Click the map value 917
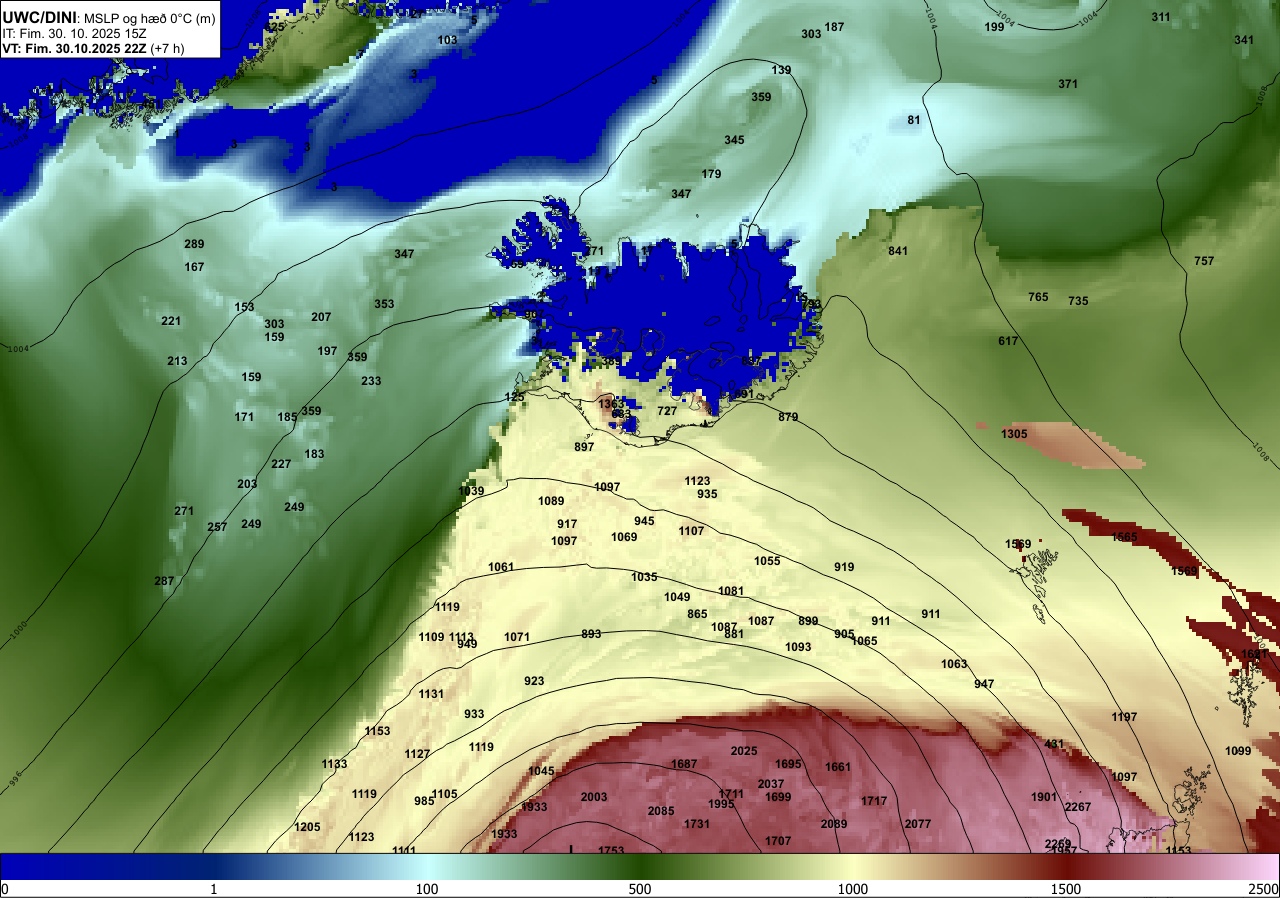This screenshot has height=898, width=1280. pyautogui.click(x=567, y=524)
